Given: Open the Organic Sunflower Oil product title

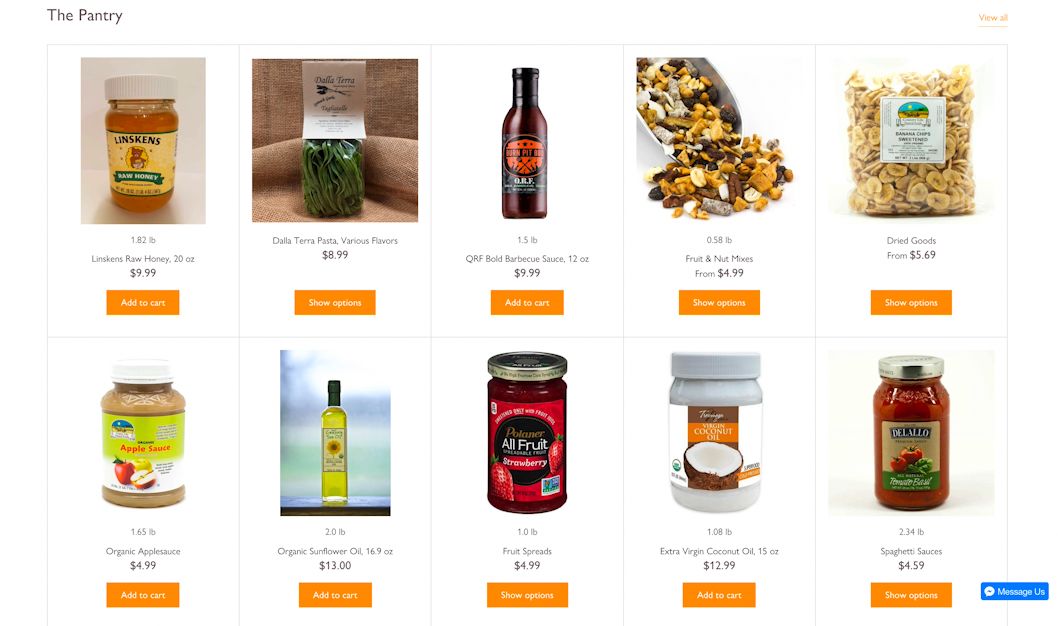Looking at the screenshot, I should (x=335, y=551).
